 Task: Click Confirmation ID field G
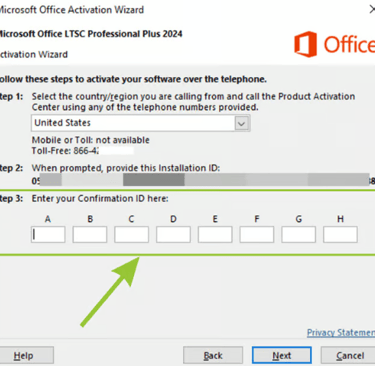point(298,235)
